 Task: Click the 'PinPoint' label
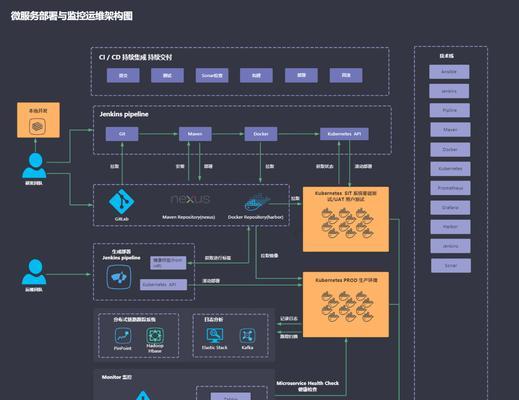122,348
